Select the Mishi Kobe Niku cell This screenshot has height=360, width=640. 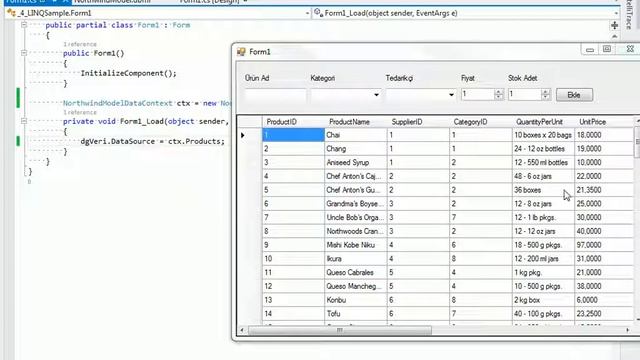click(356, 245)
